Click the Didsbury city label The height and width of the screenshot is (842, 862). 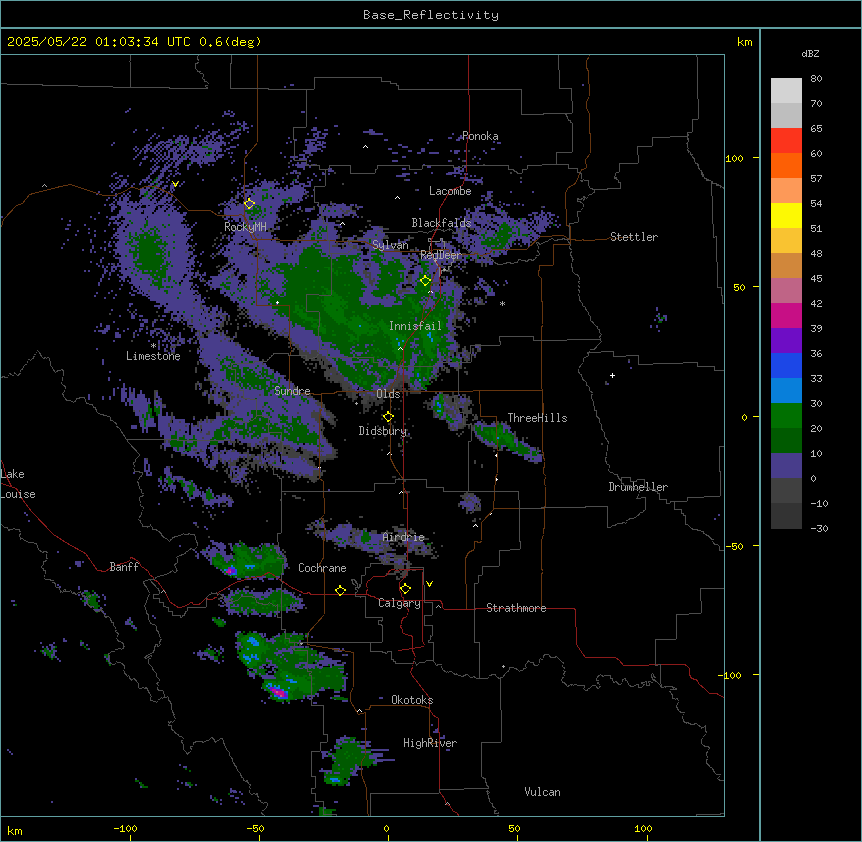pyautogui.click(x=383, y=431)
